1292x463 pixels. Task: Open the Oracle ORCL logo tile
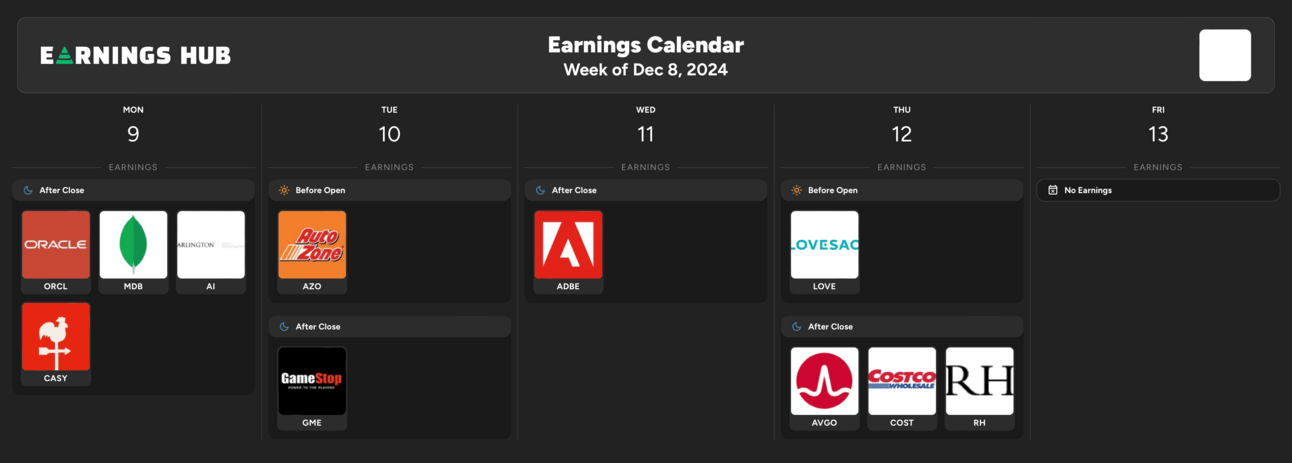(56, 244)
